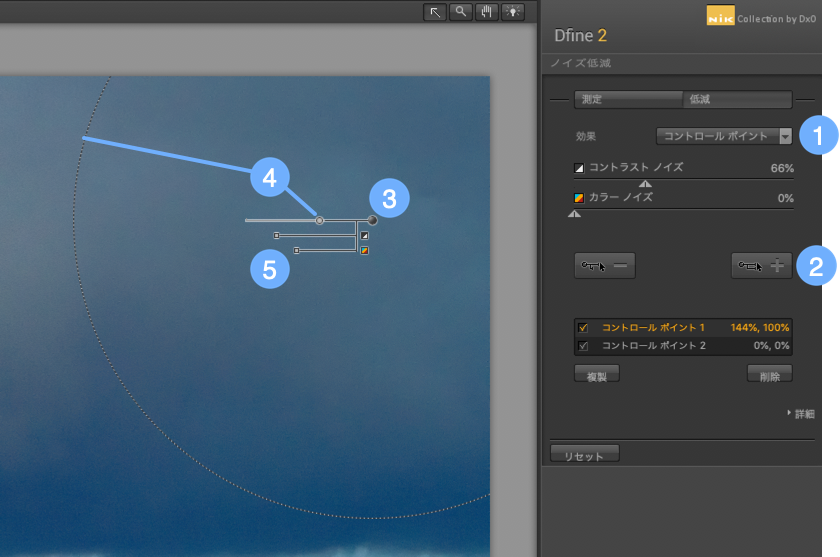Toggle the lightbulb background color tool
Viewport: 840px width, 557px height.
coord(513,12)
